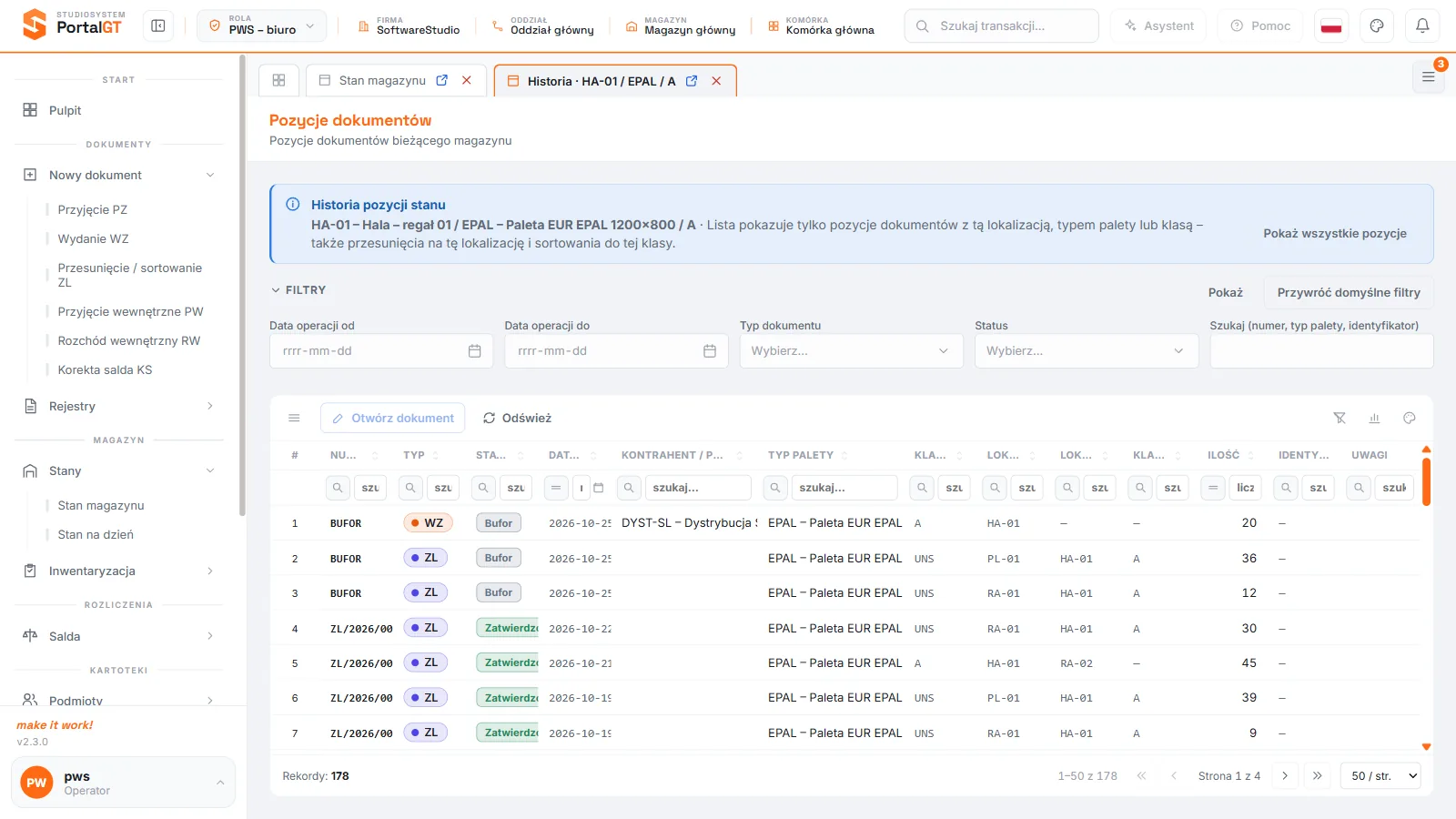
Task: Click Przywróć domyślne filtry
Action: point(1349,292)
